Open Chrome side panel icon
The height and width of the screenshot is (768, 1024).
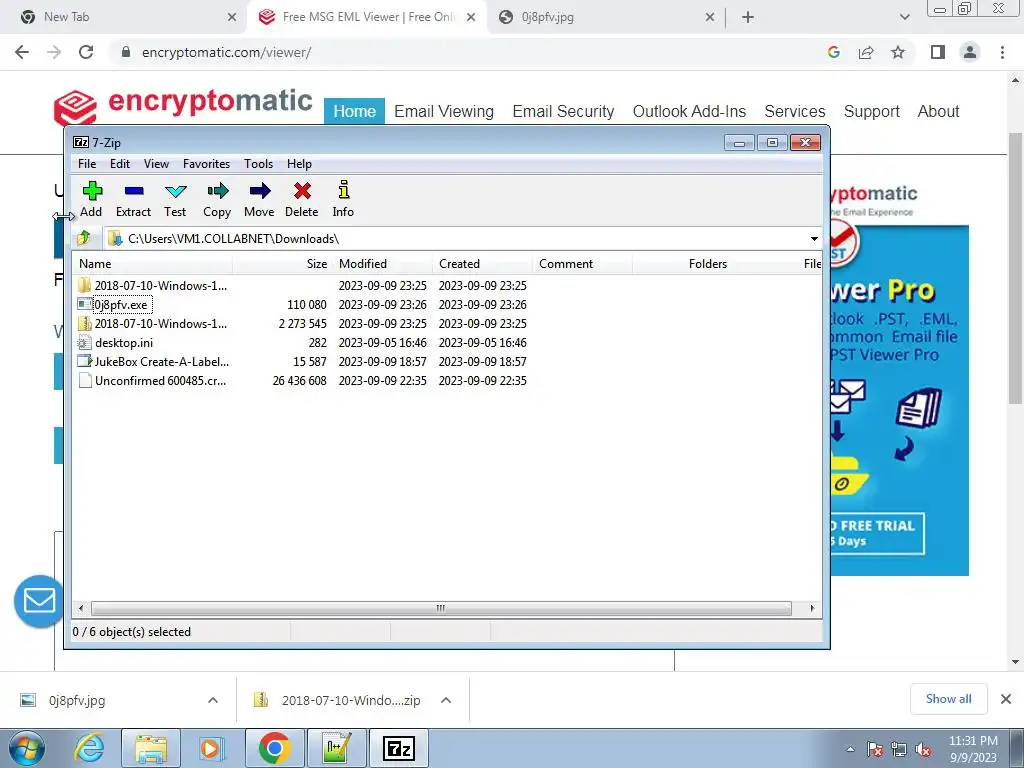click(938, 52)
